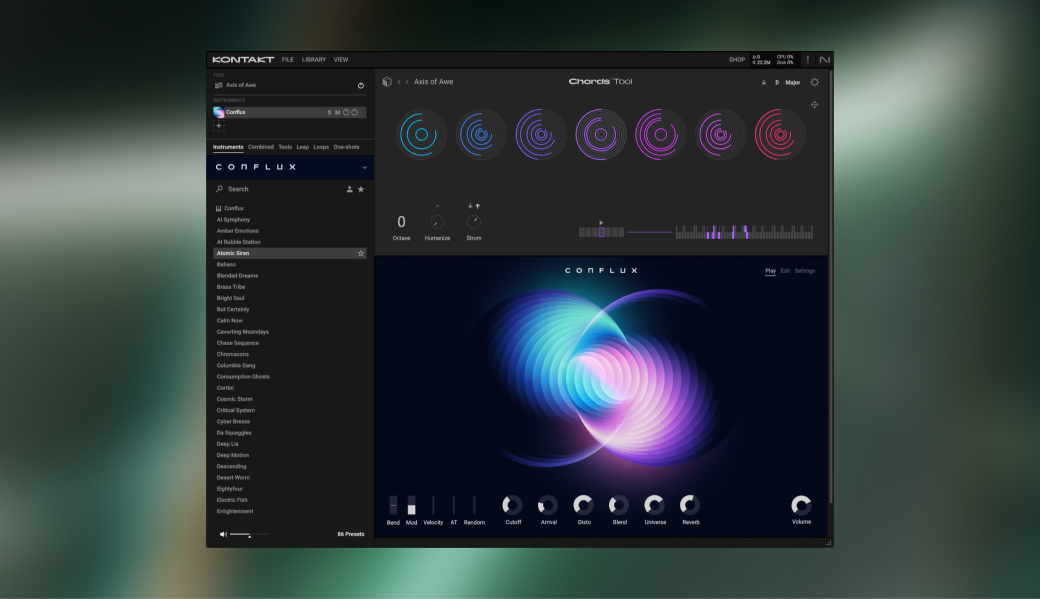The height and width of the screenshot is (599, 1040).
Task: Click the speaker preview icon
Action: [x=223, y=534]
